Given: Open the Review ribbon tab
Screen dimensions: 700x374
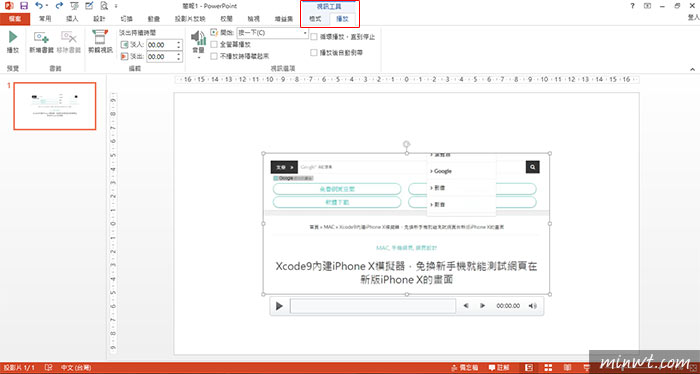Looking at the screenshot, I should [226, 19].
